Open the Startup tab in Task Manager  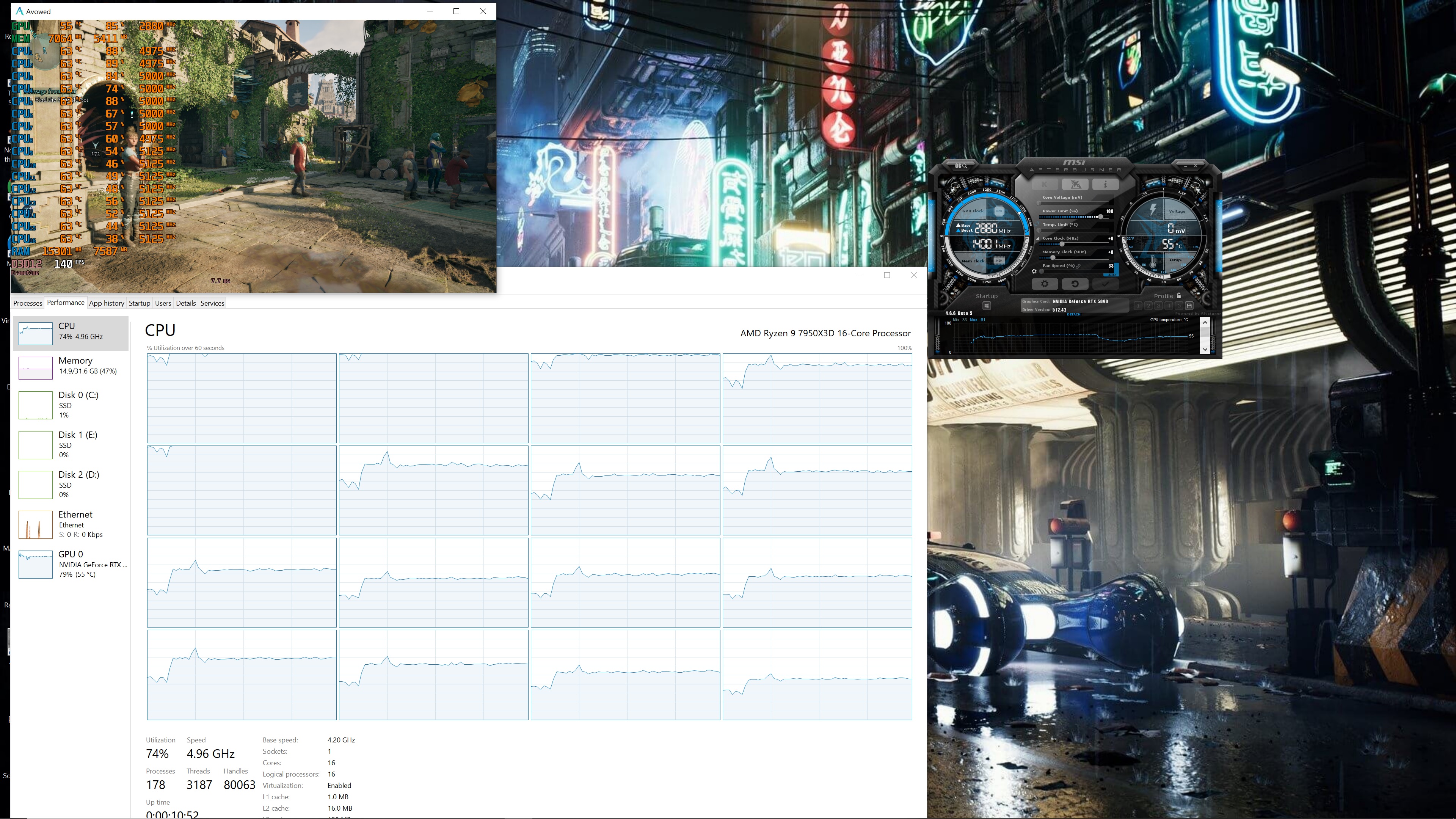139,303
